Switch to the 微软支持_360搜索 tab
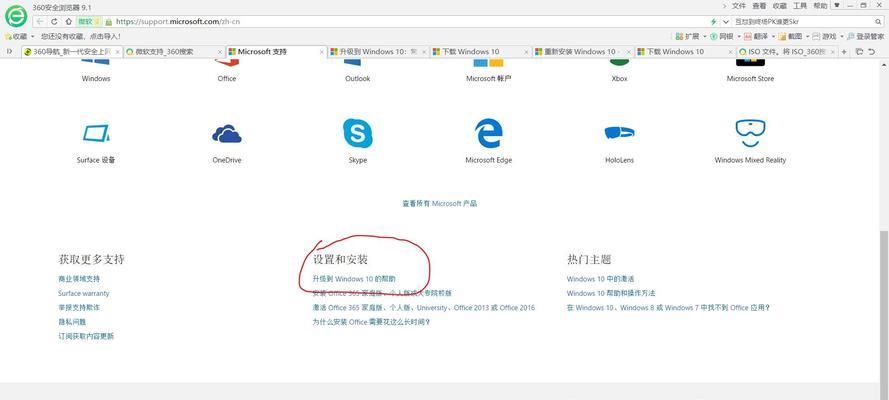The height and width of the screenshot is (400, 889). pyautogui.click(x=174, y=52)
